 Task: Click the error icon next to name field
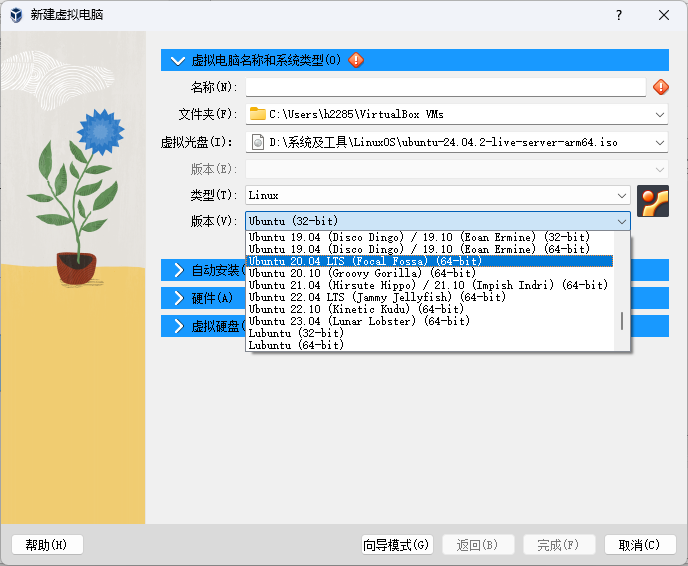pyautogui.click(x=661, y=87)
